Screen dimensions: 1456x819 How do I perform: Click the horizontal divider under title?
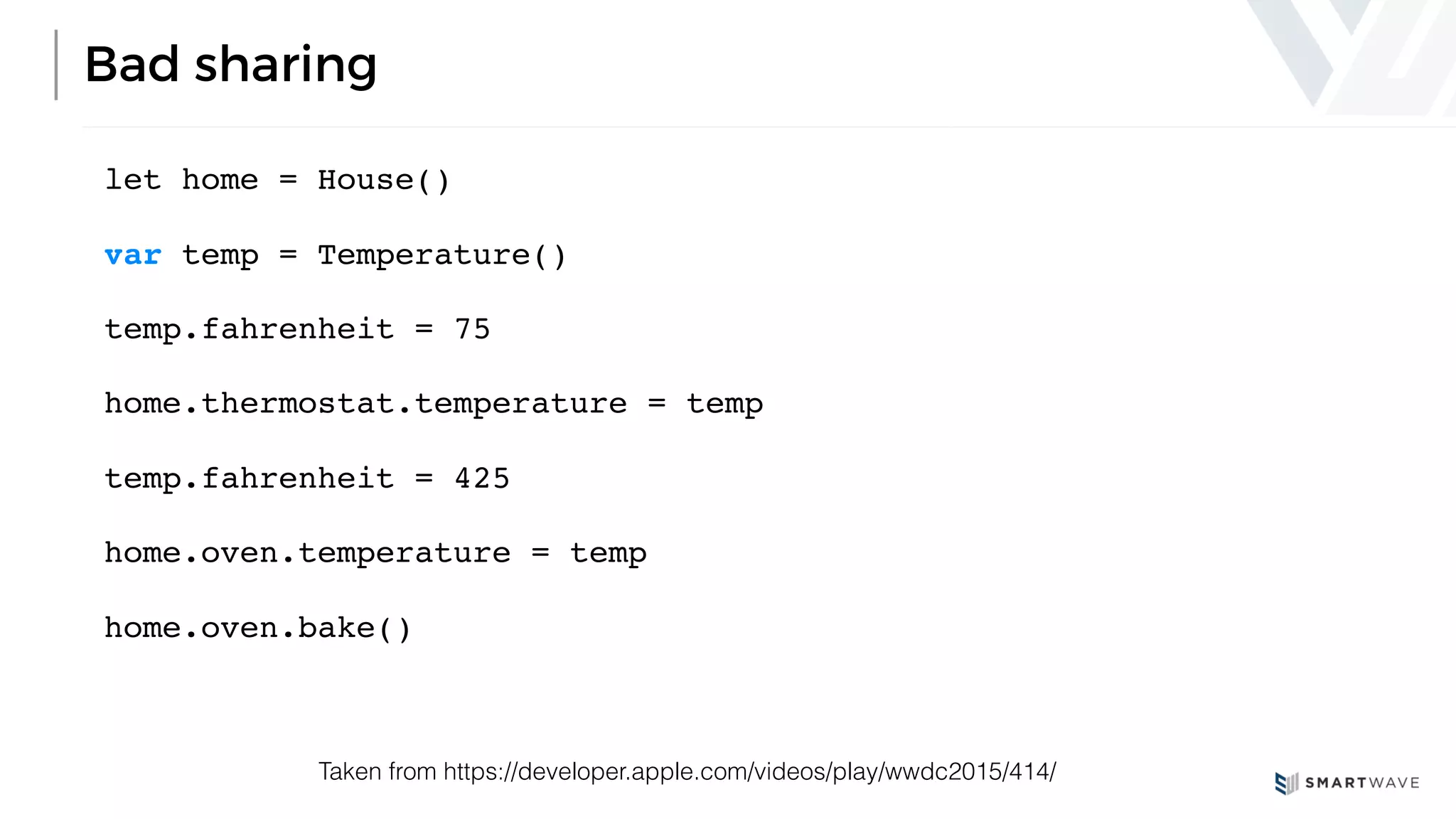769,127
